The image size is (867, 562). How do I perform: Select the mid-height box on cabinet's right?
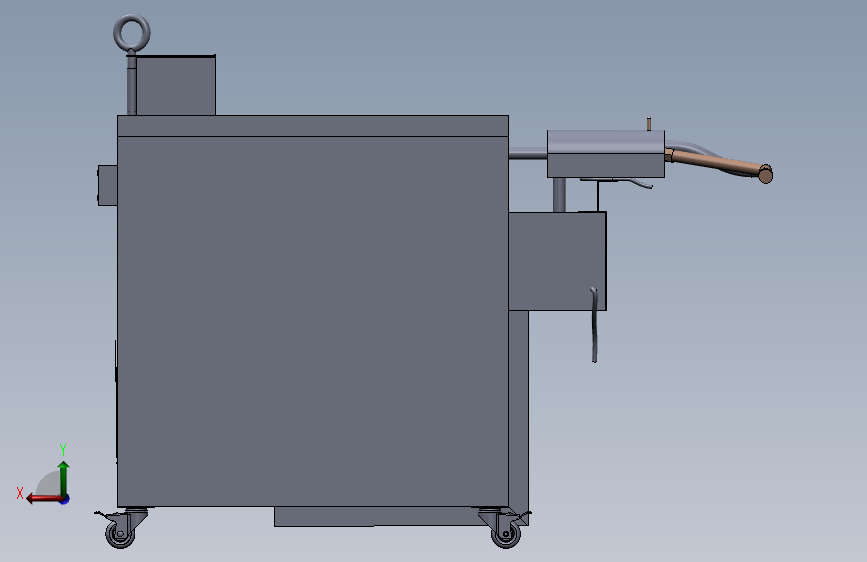coord(557,261)
